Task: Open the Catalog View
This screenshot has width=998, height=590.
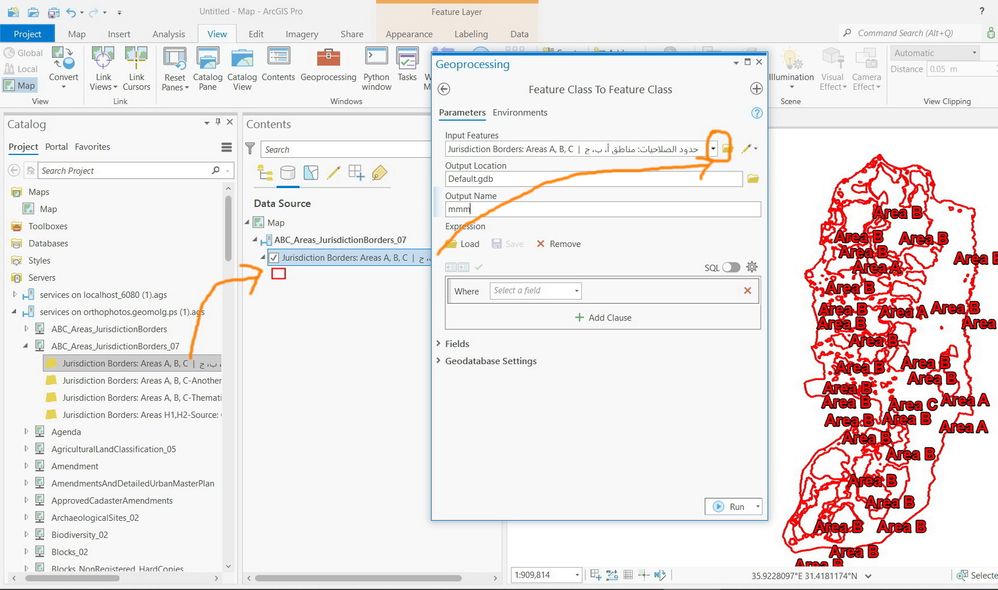Action: [x=242, y=68]
